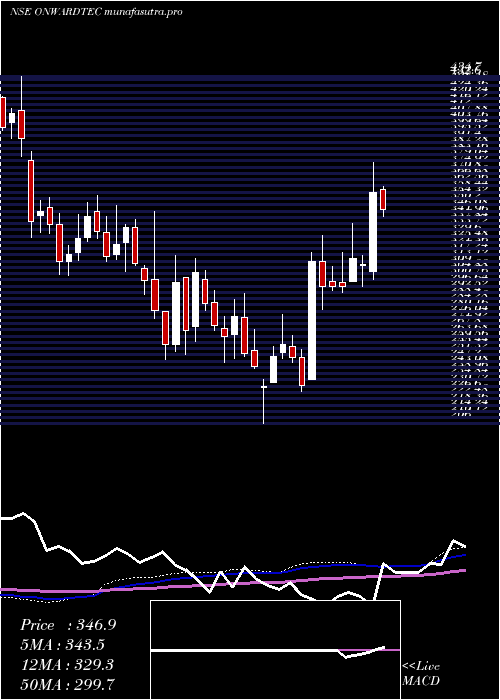Click the NSE ONWARDTEC munafasutra.pro title

96,12
